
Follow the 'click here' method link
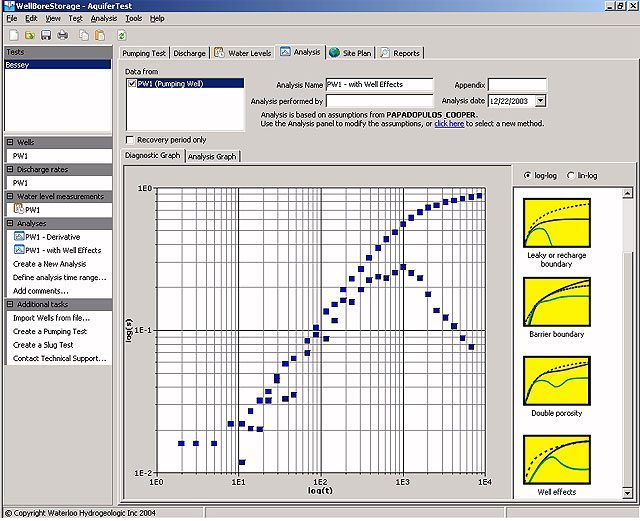[x=449, y=123]
